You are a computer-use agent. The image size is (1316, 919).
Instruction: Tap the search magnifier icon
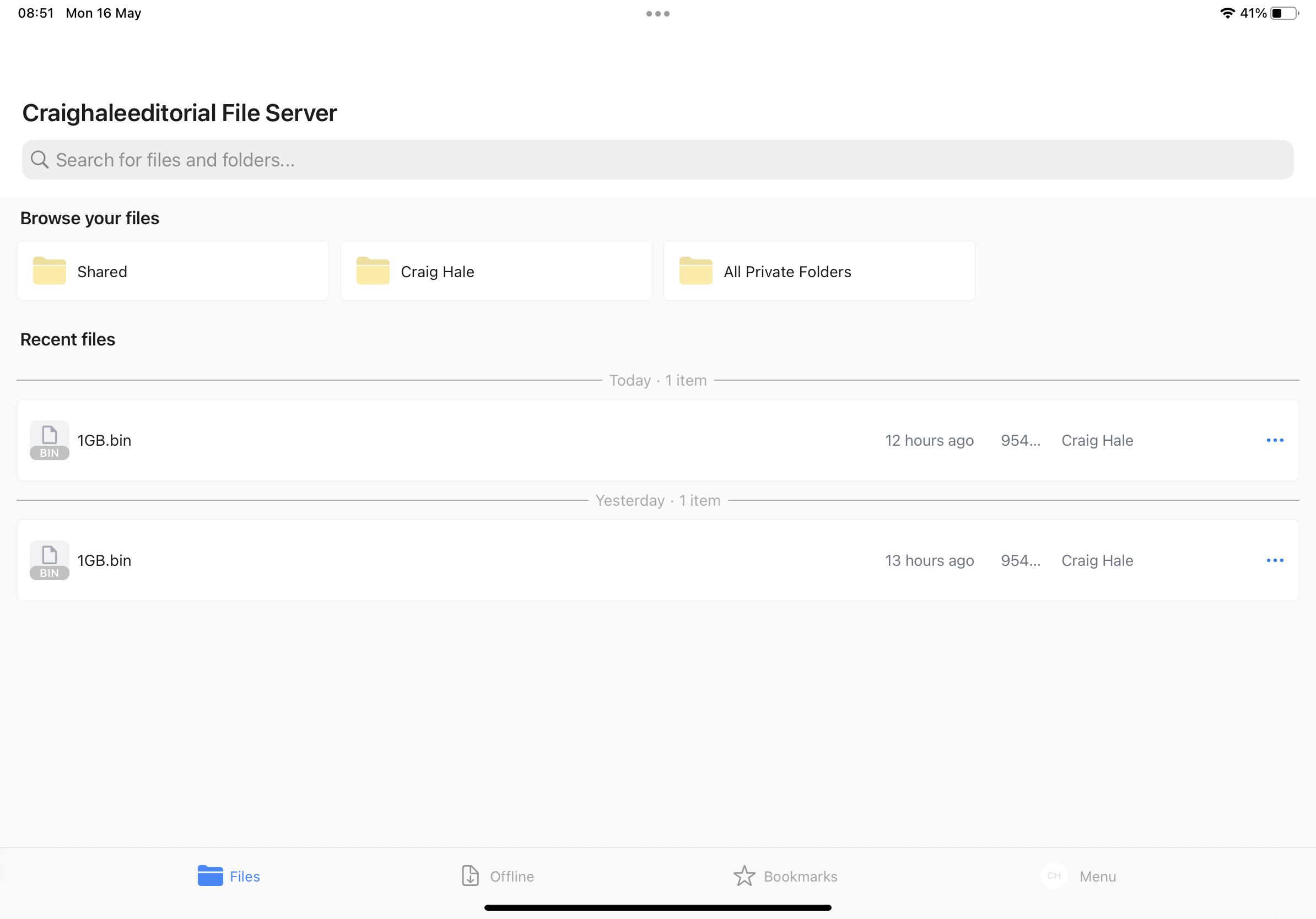click(x=40, y=159)
